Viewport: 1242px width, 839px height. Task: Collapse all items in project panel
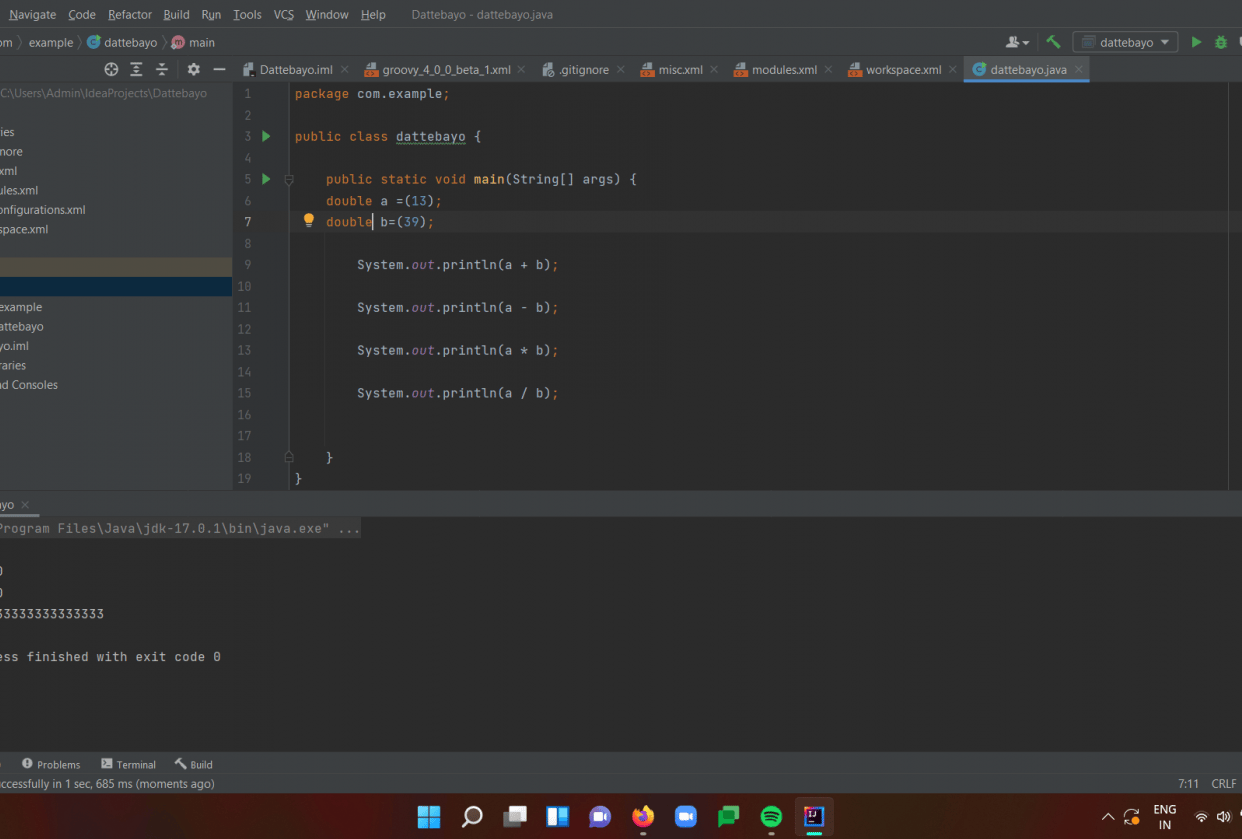(x=161, y=69)
